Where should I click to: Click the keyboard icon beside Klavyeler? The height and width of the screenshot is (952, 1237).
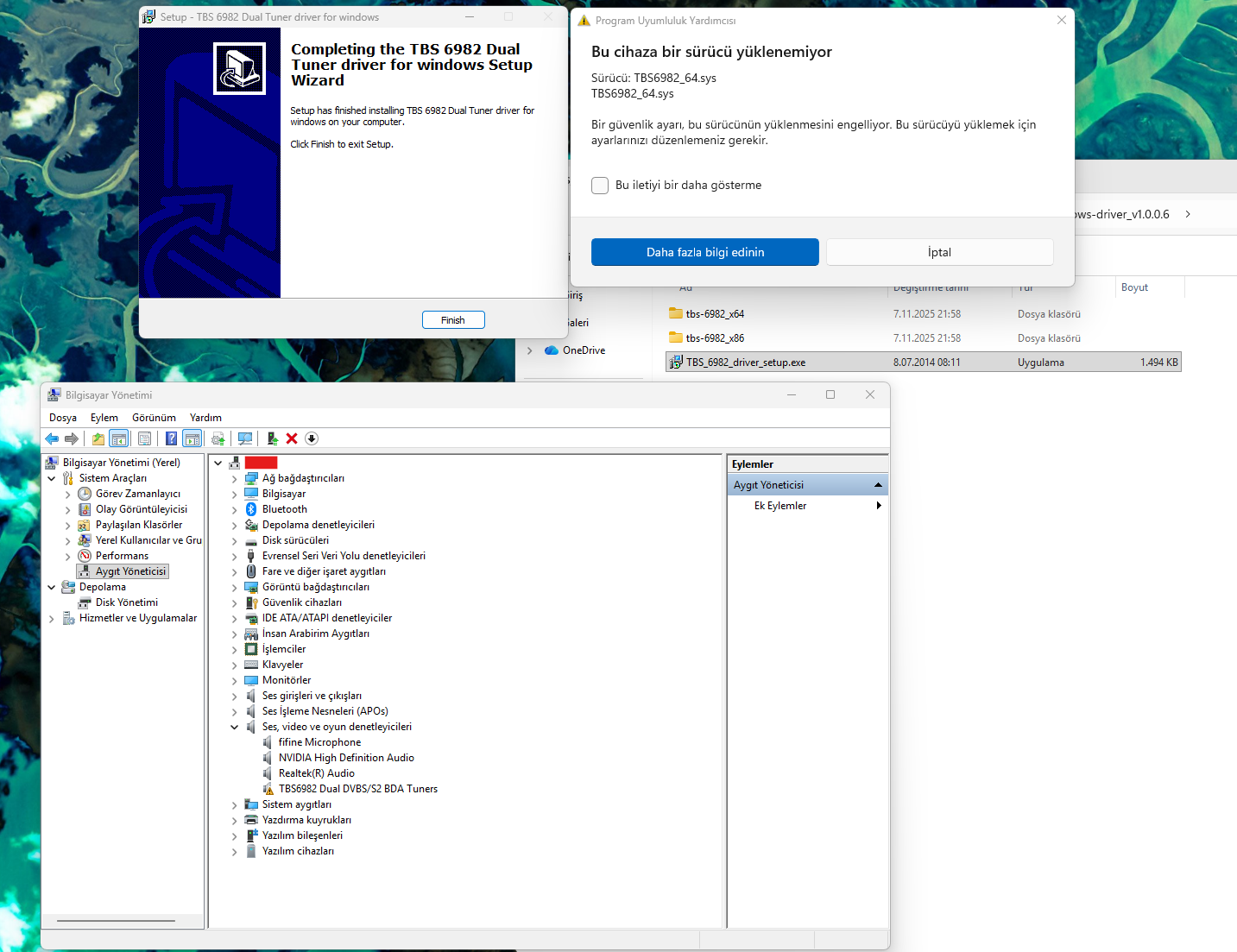pyautogui.click(x=251, y=665)
